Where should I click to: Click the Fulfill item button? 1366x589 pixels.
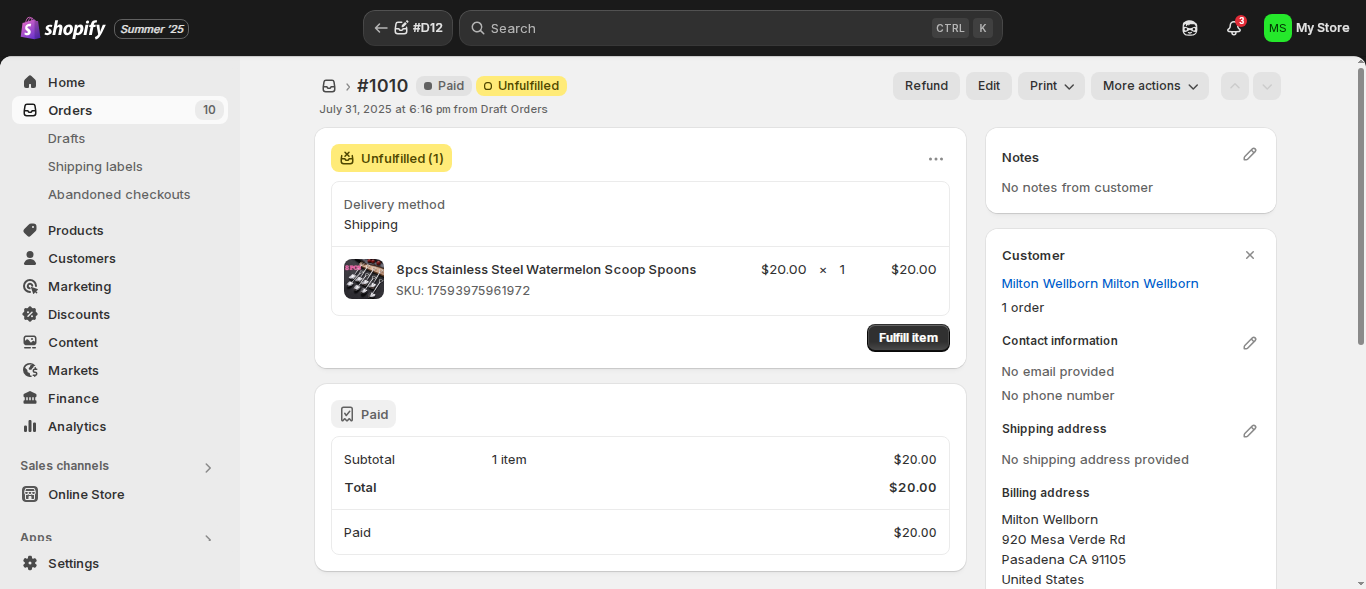click(x=908, y=338)
